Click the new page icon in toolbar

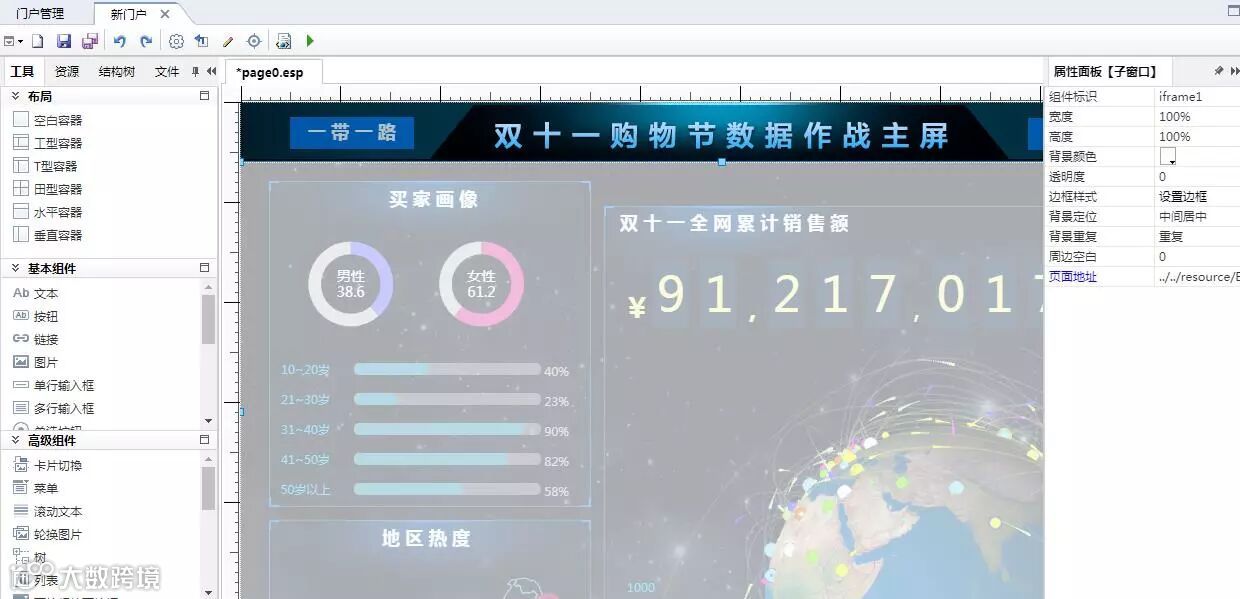[37, 41]
